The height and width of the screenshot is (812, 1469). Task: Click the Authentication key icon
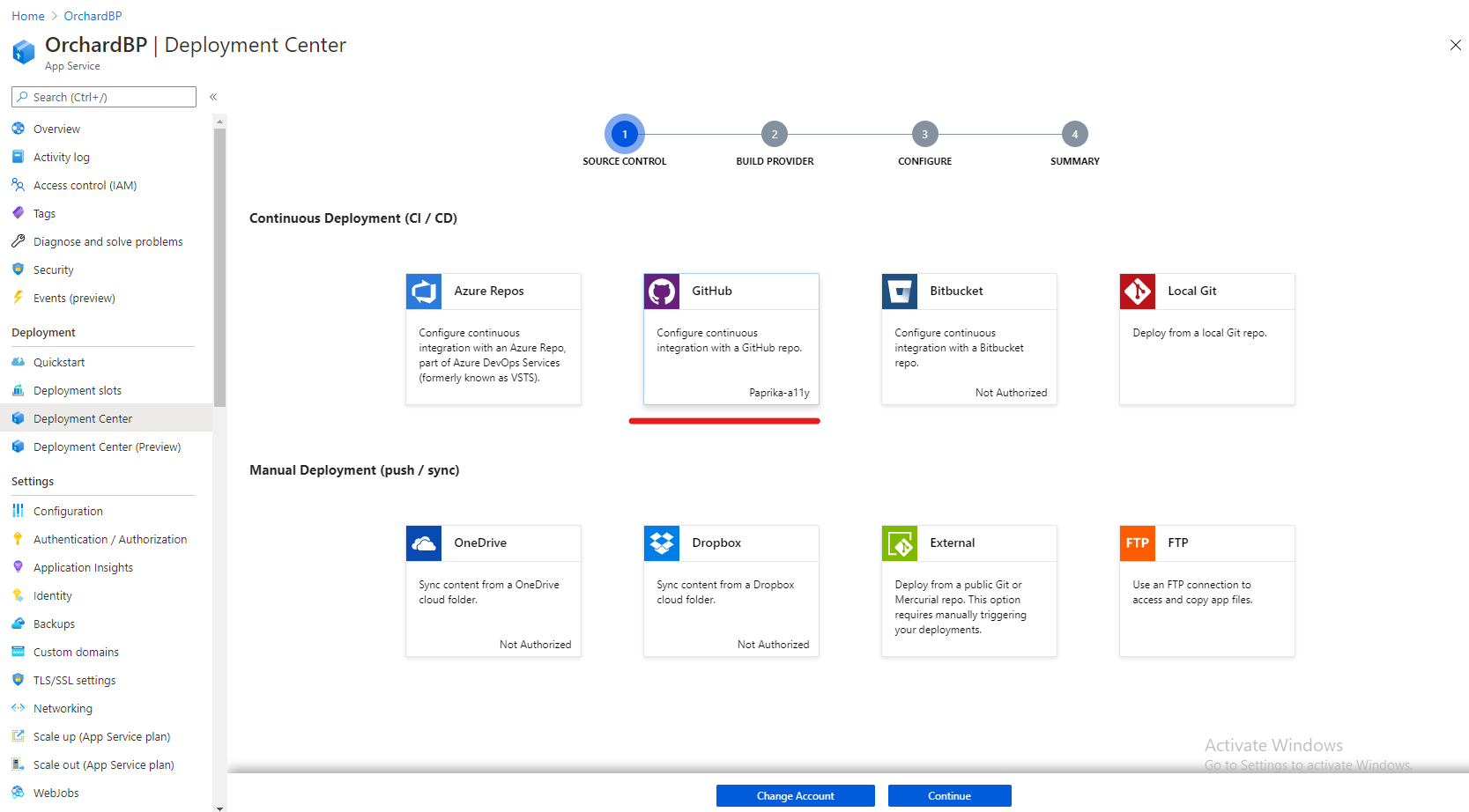18,539
